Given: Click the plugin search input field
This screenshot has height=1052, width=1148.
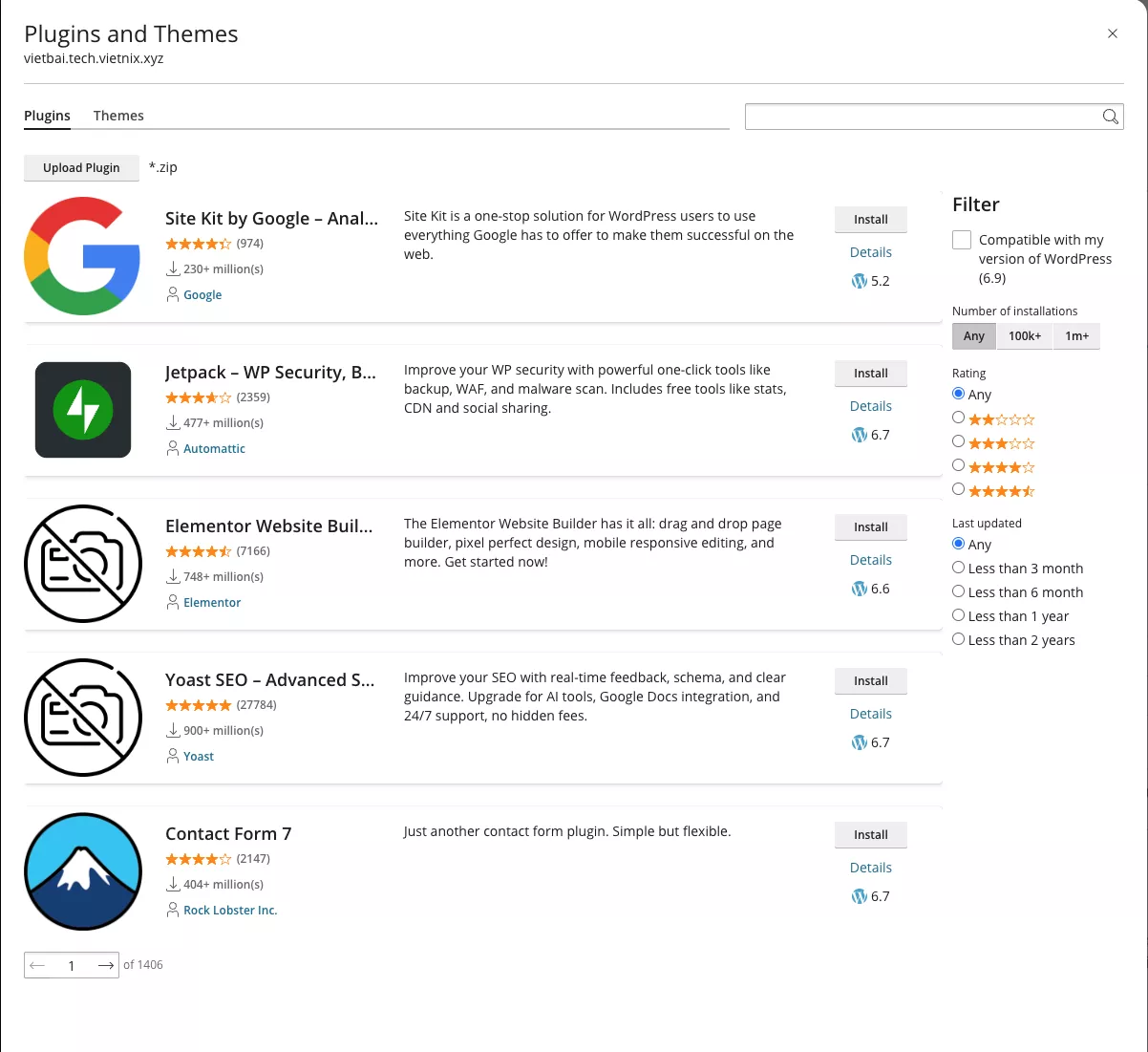Looking at the screenshot, I should point(922,117).
